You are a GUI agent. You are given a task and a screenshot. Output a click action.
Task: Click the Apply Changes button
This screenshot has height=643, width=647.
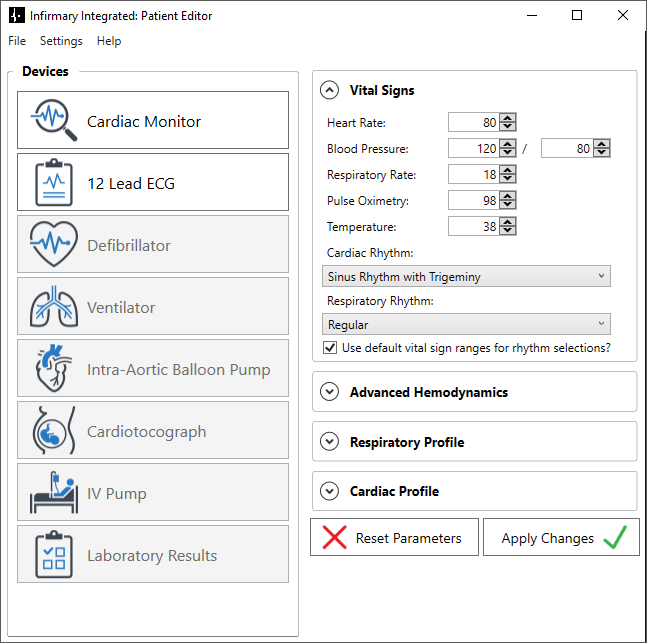[561, 537]
